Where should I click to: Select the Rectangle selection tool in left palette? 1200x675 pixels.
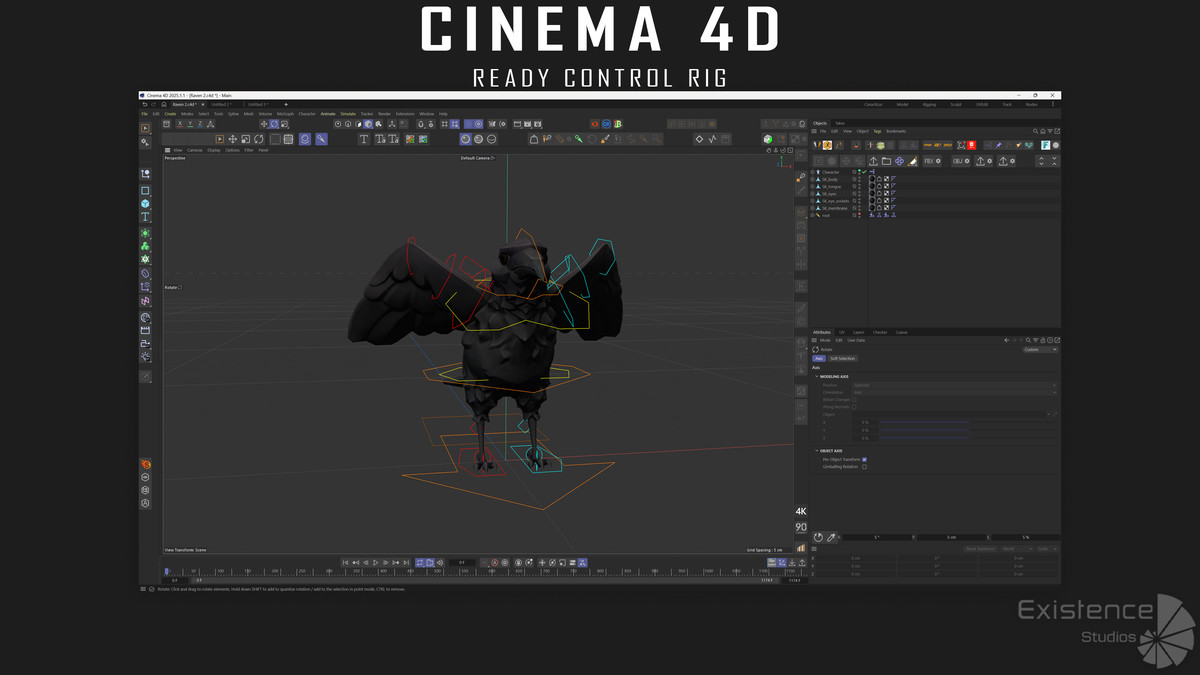tap(145, 190)
